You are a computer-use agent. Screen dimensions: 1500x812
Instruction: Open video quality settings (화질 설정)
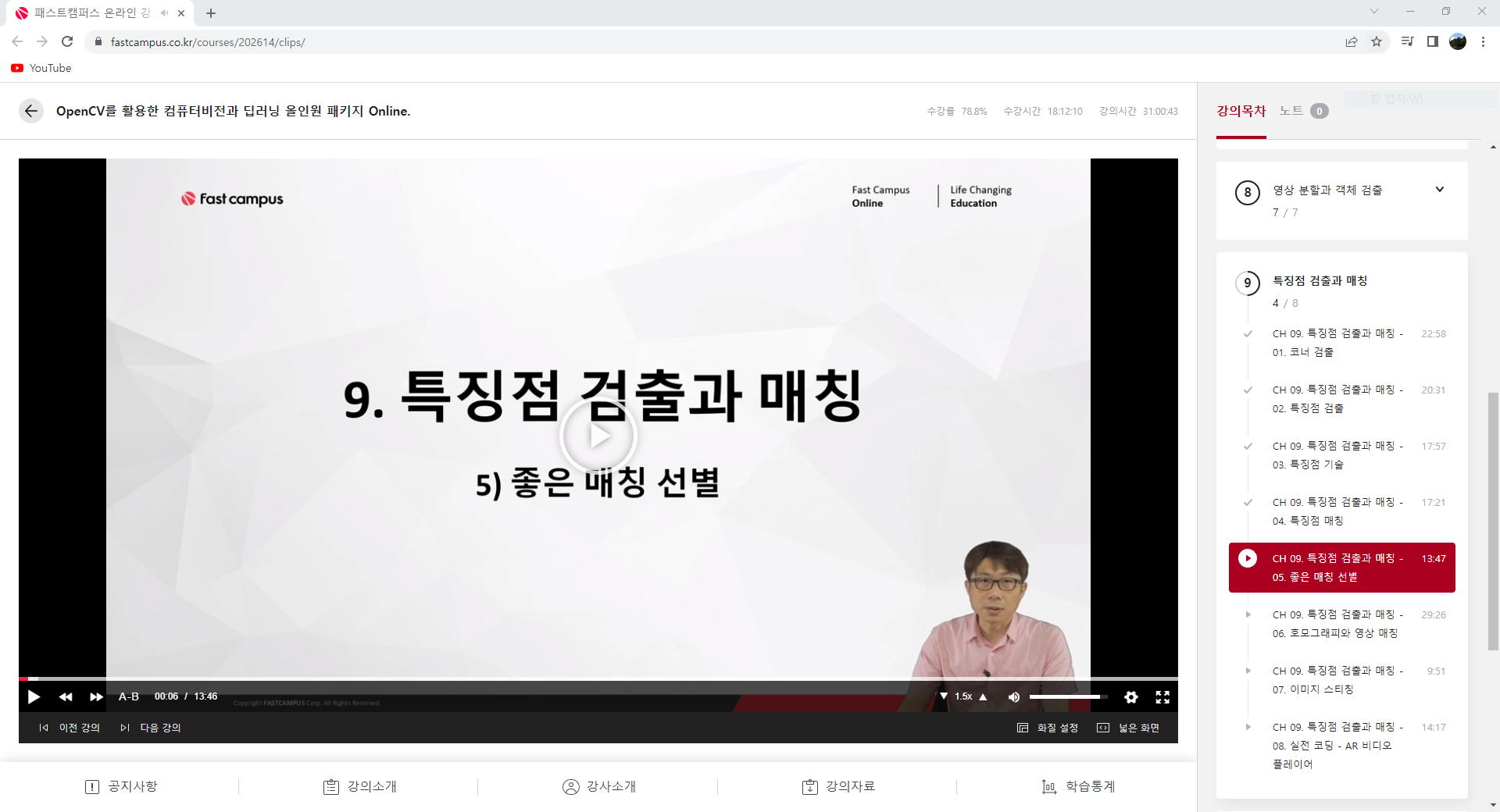pos(1048,728)
